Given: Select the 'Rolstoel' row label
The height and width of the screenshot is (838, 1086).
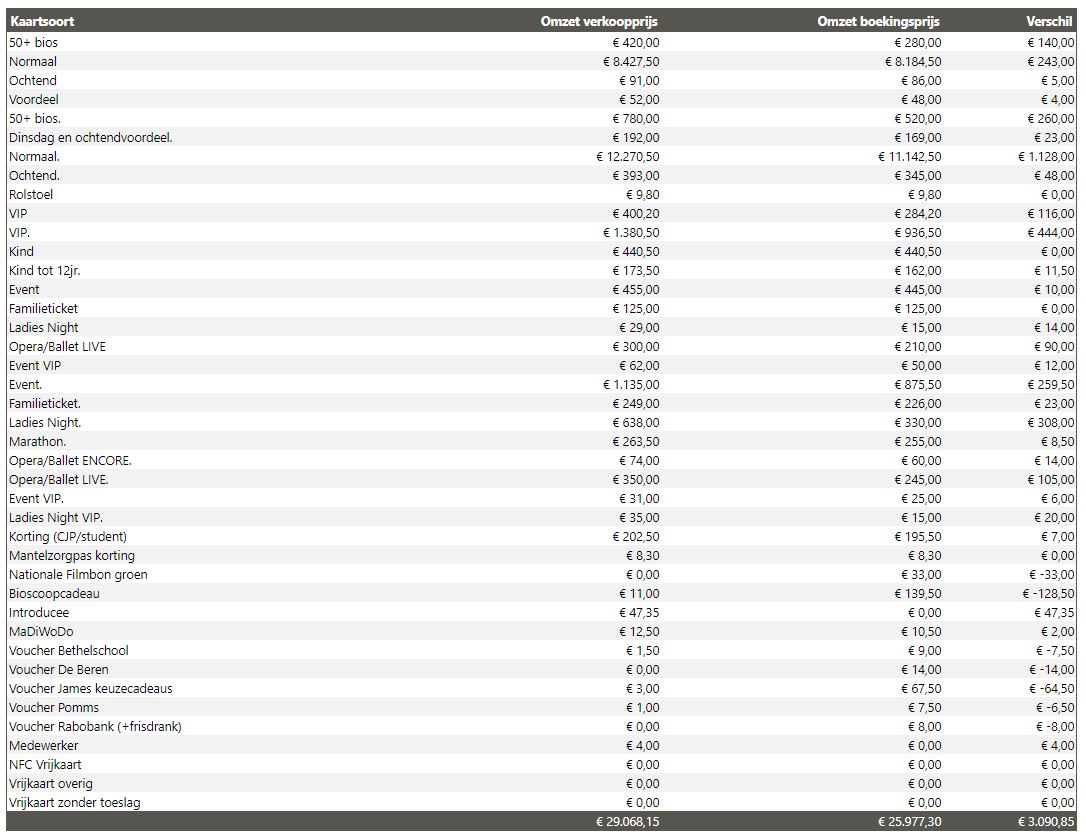Looking at the screenshot, I should tap(31, 195).
